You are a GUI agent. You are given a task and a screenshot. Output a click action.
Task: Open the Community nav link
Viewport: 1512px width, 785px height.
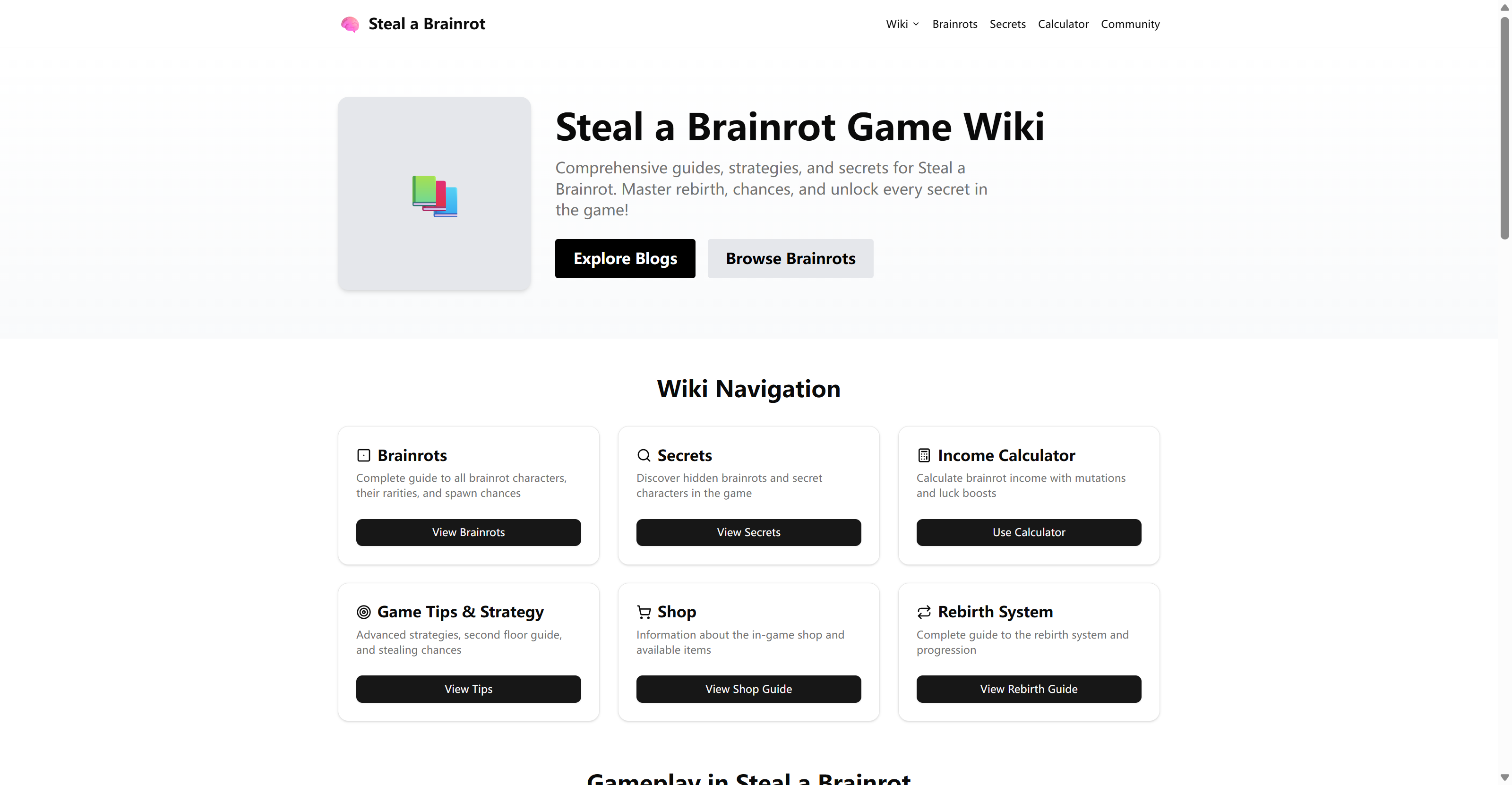click(1130, 24)
